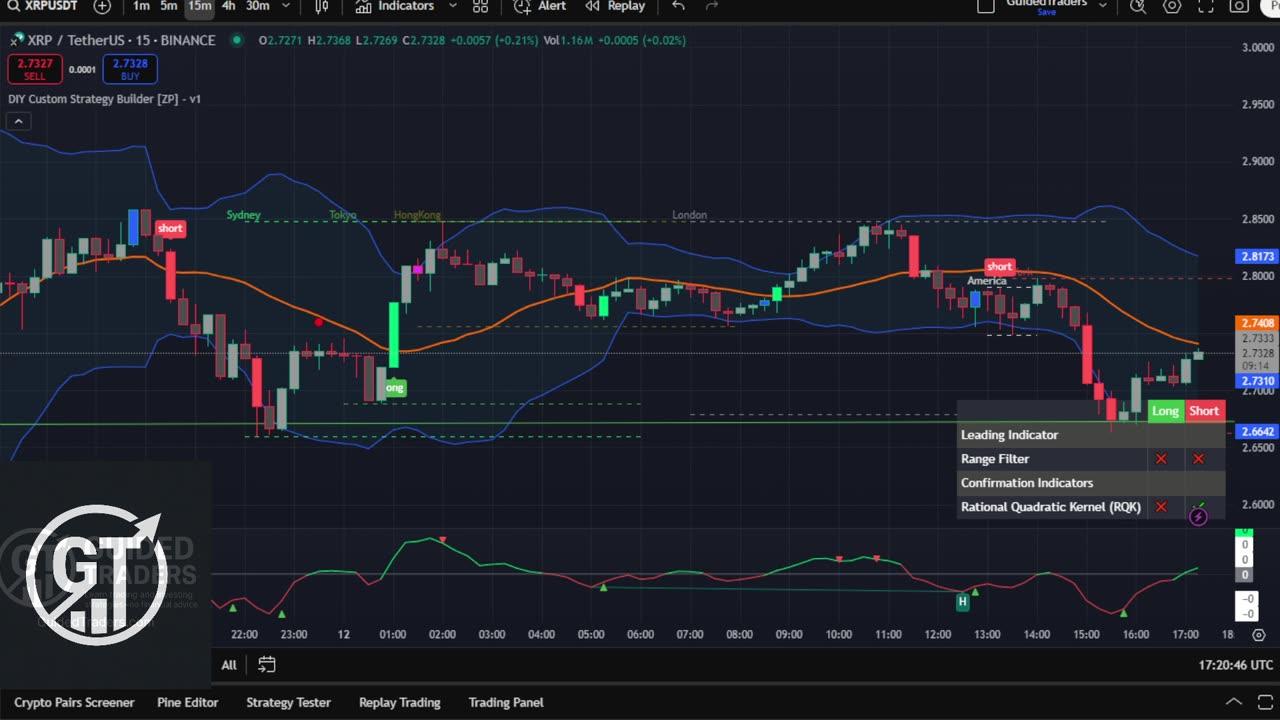Select the All date range button

click(229, 665)
